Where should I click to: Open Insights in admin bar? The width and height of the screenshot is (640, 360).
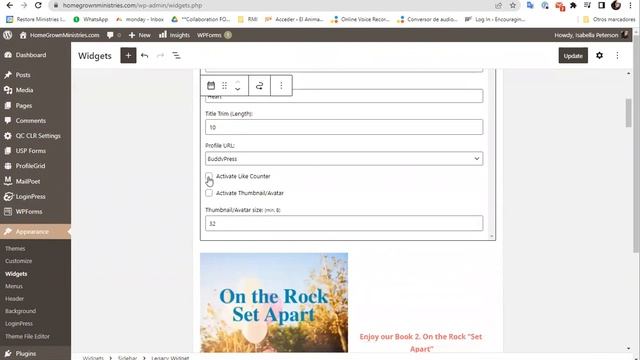tap(174, 35)
